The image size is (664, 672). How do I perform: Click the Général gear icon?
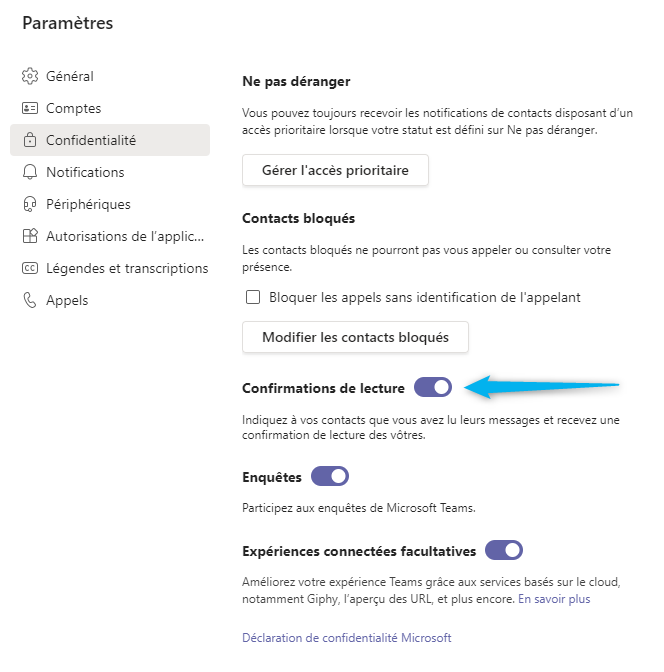point(30,76)
